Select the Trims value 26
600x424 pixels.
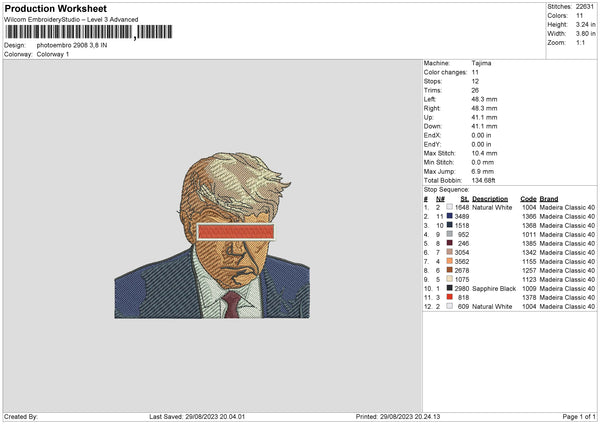tap(475, 90)
